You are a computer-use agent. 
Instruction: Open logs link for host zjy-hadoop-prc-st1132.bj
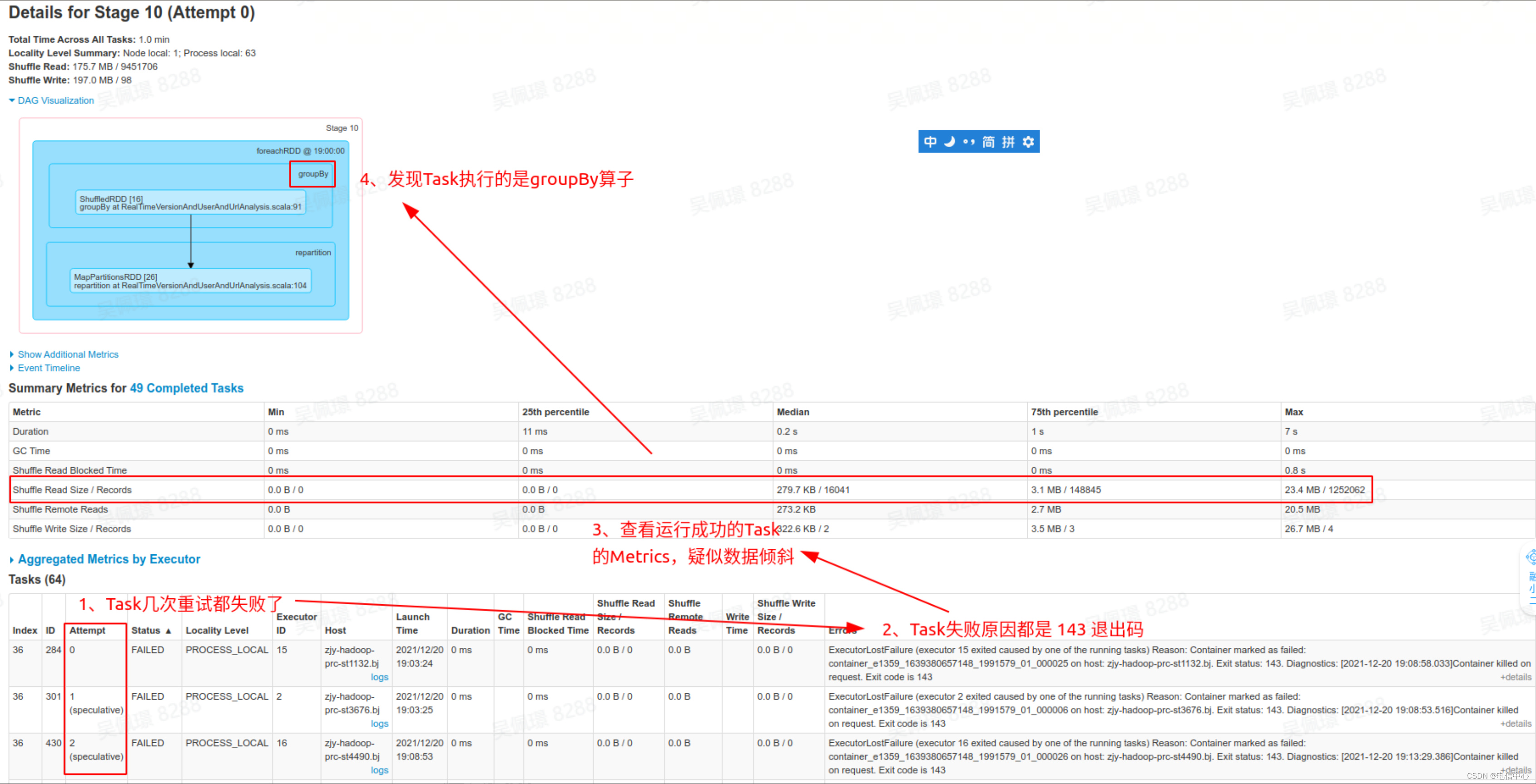[x=379, y=677]
